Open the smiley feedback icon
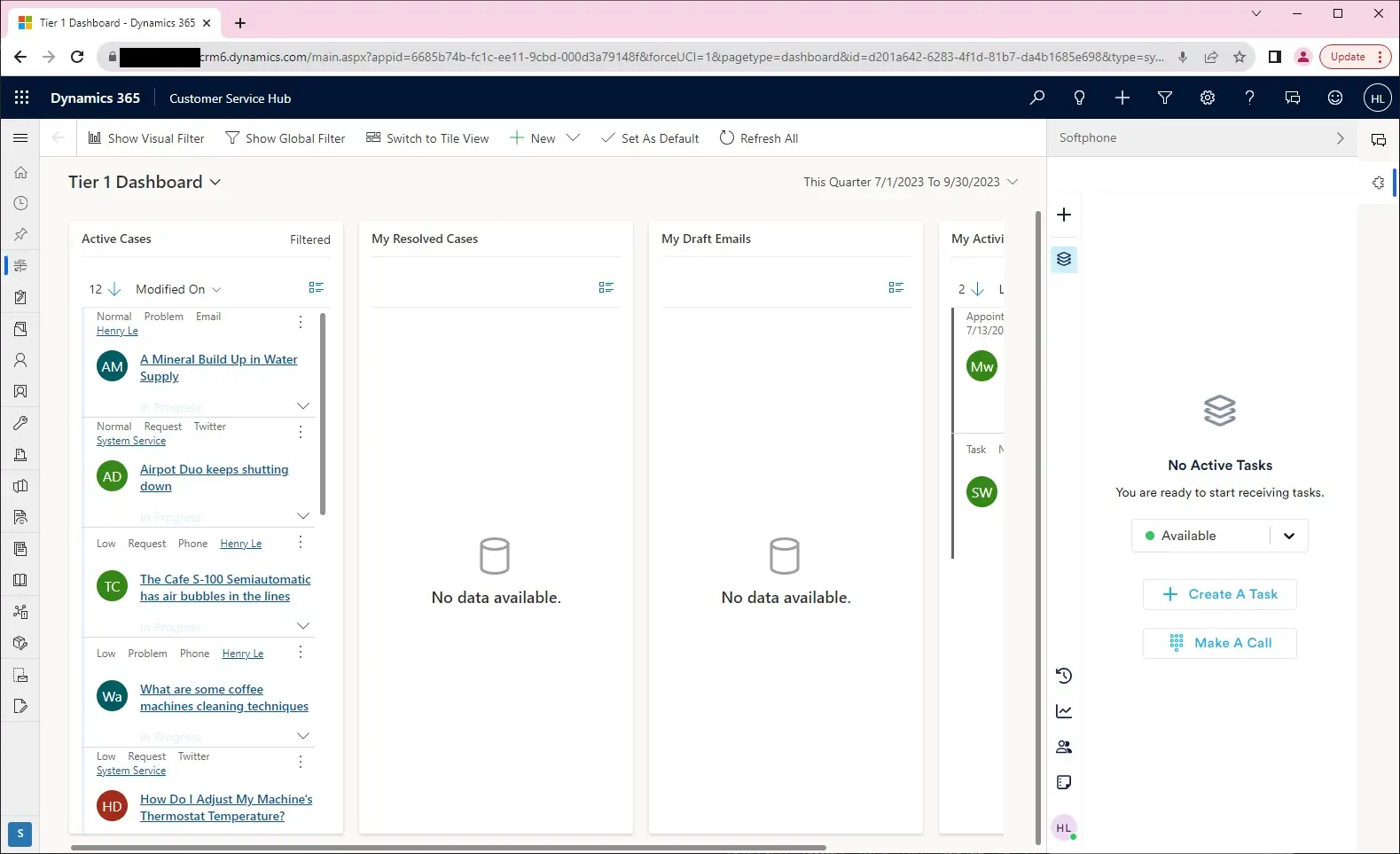 click(1335, 98)
